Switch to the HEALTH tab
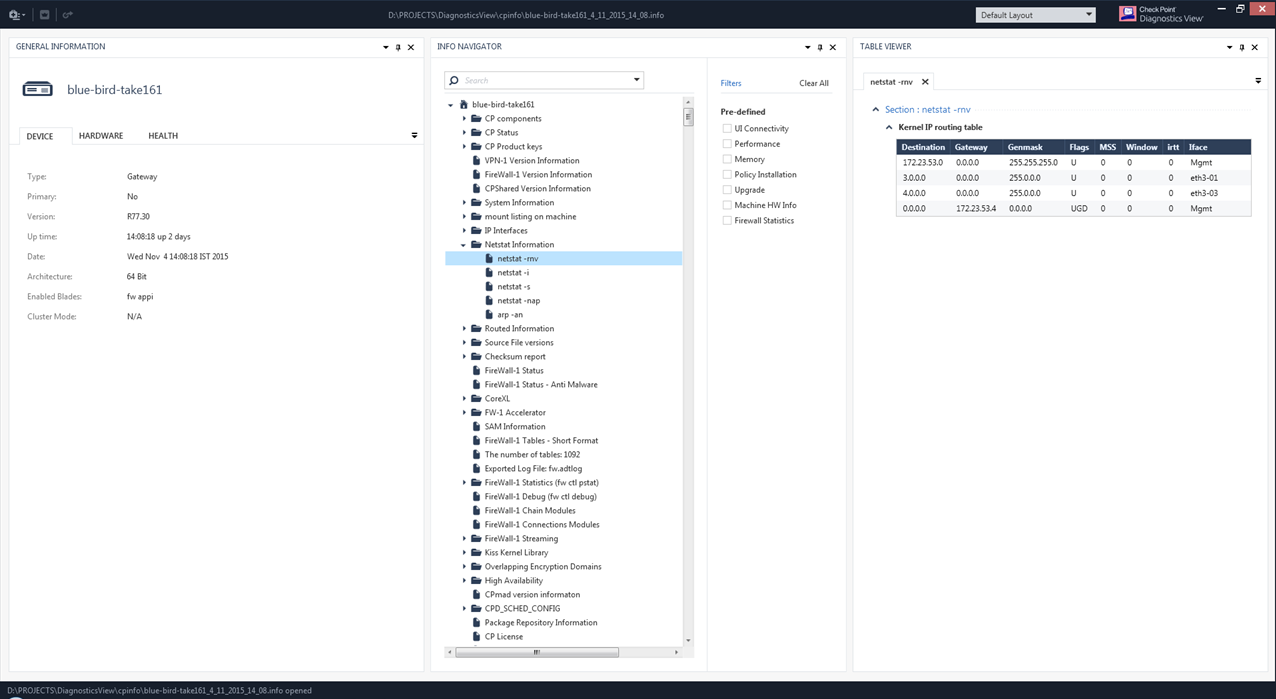The width and height of the screenshot is (1276, 699). click(x=163, y=136)
